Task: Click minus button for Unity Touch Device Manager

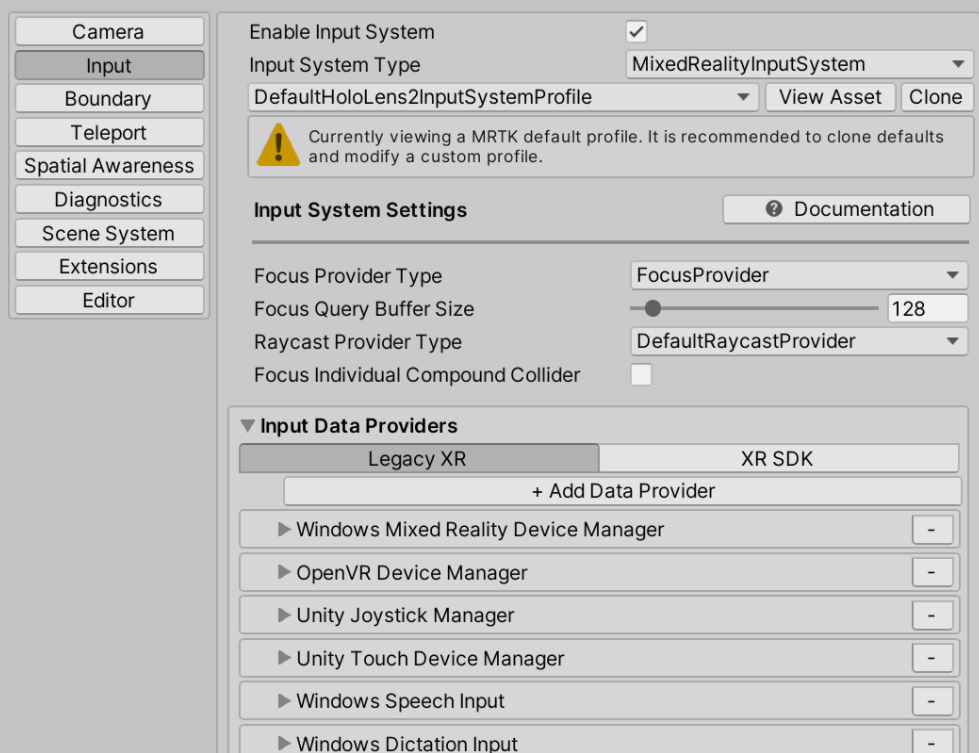Action: pyautogui.click(x=931, y=659)
